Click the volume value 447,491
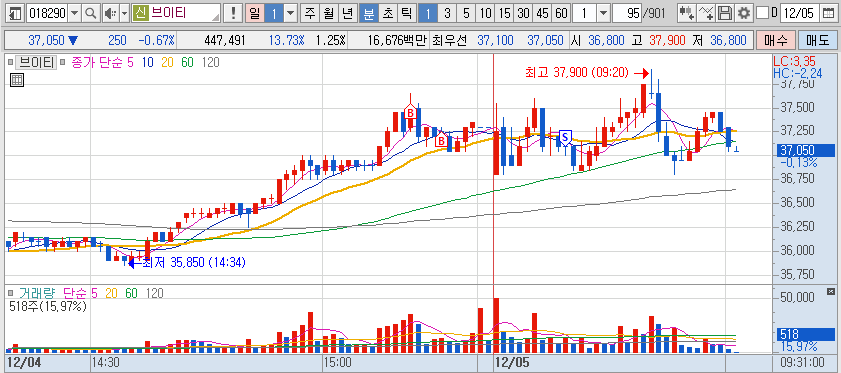The width and height of the screenshot is (841, 373). point(225,40)
